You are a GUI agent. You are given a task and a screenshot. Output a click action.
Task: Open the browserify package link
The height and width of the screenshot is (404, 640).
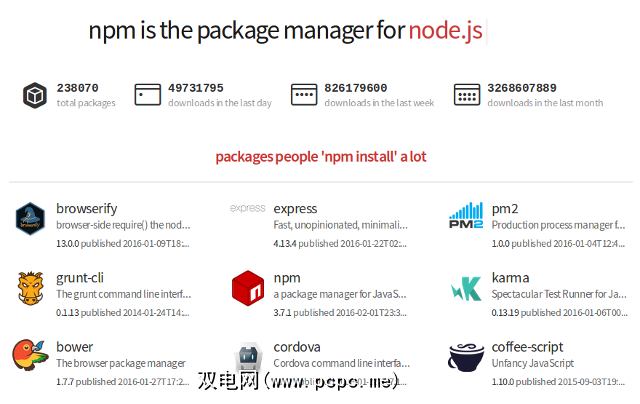87,209
